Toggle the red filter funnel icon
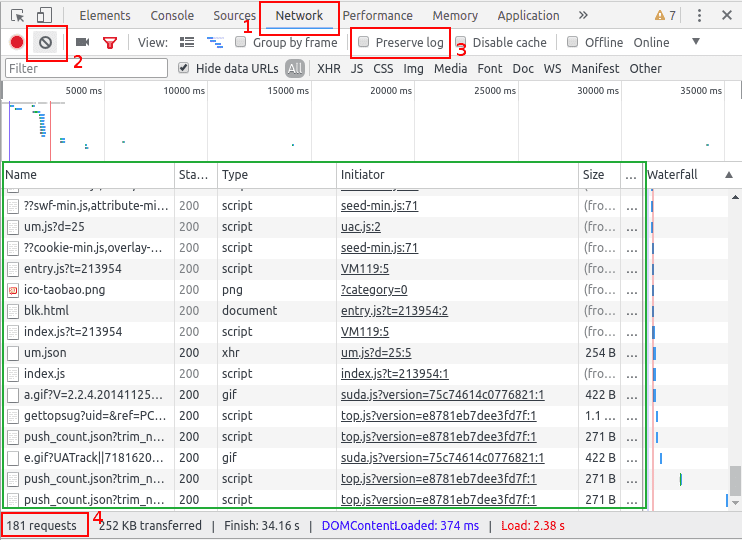 (x=110, y=42)
